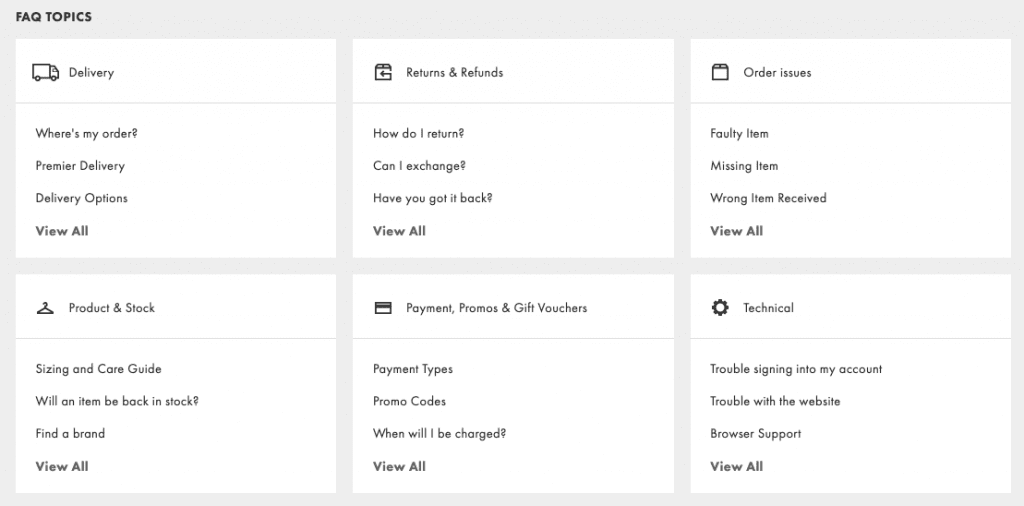Open "When will I be charged?" question
The width and height of the screenshot is (1024, 506).
(x=440, y=434)
